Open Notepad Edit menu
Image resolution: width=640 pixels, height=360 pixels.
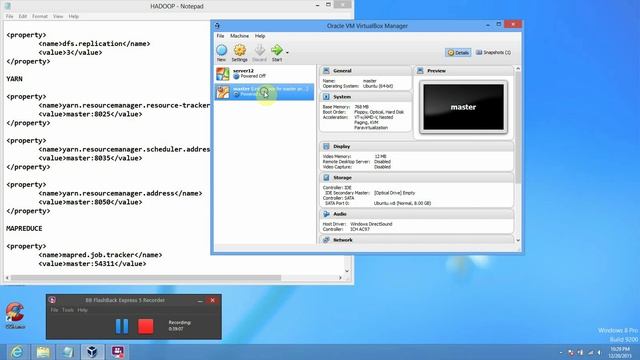(x=23, y=16)
